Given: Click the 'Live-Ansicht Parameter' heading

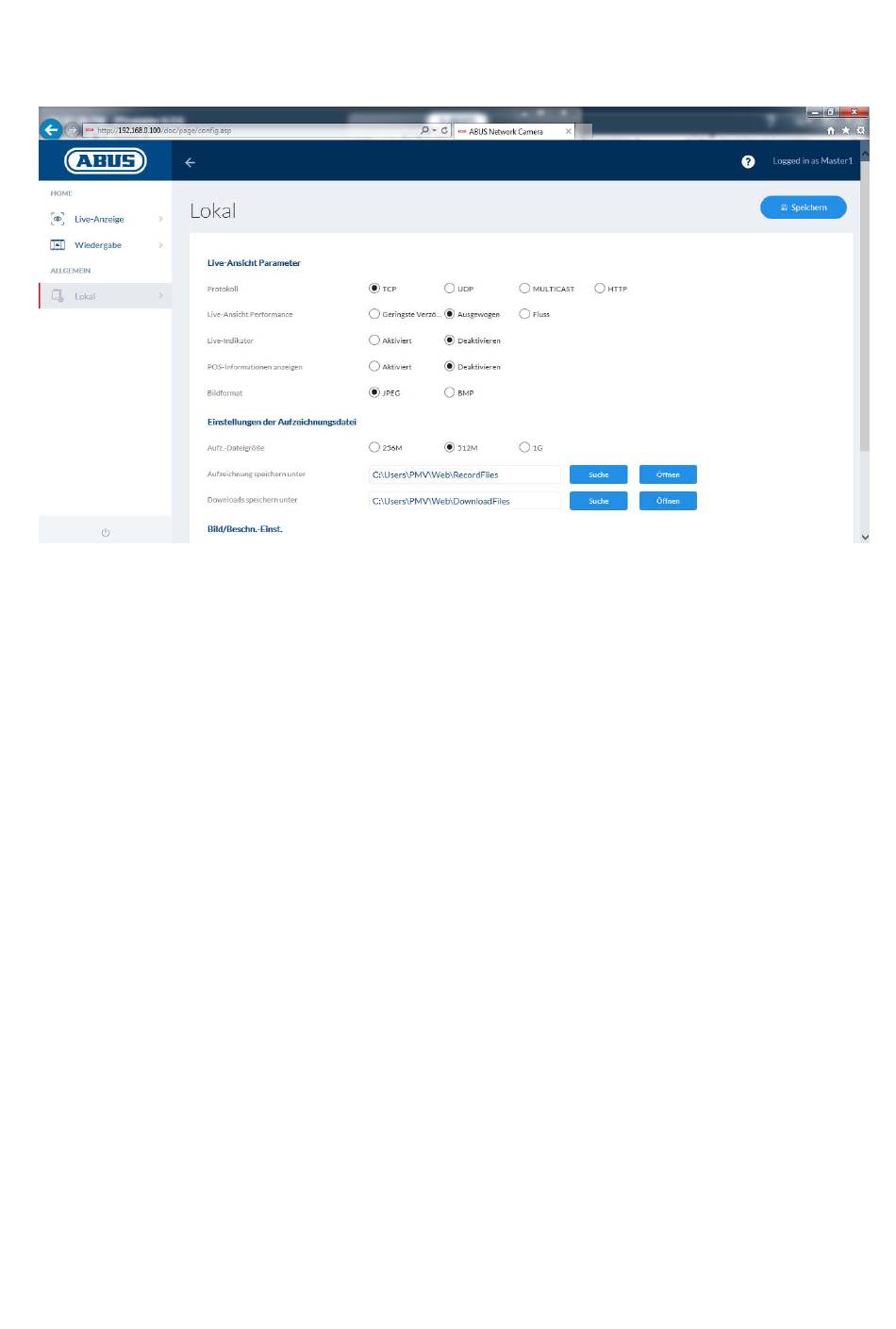Looking at the screenshot, I should pos(254,263).
